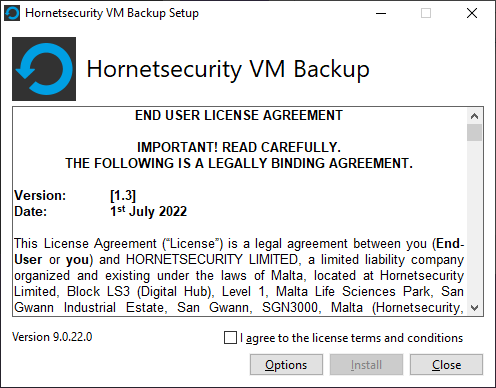Image resolution: width=496 pixels, height=388 pixels.
Task: Click the scrollbar thumb in the license box
Action: 474,133
